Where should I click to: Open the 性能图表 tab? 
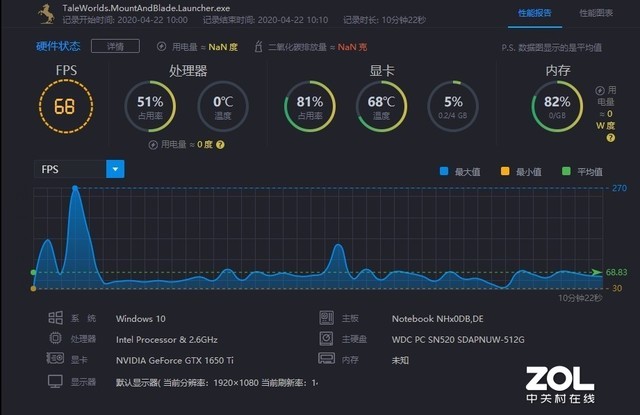point(596,13)
